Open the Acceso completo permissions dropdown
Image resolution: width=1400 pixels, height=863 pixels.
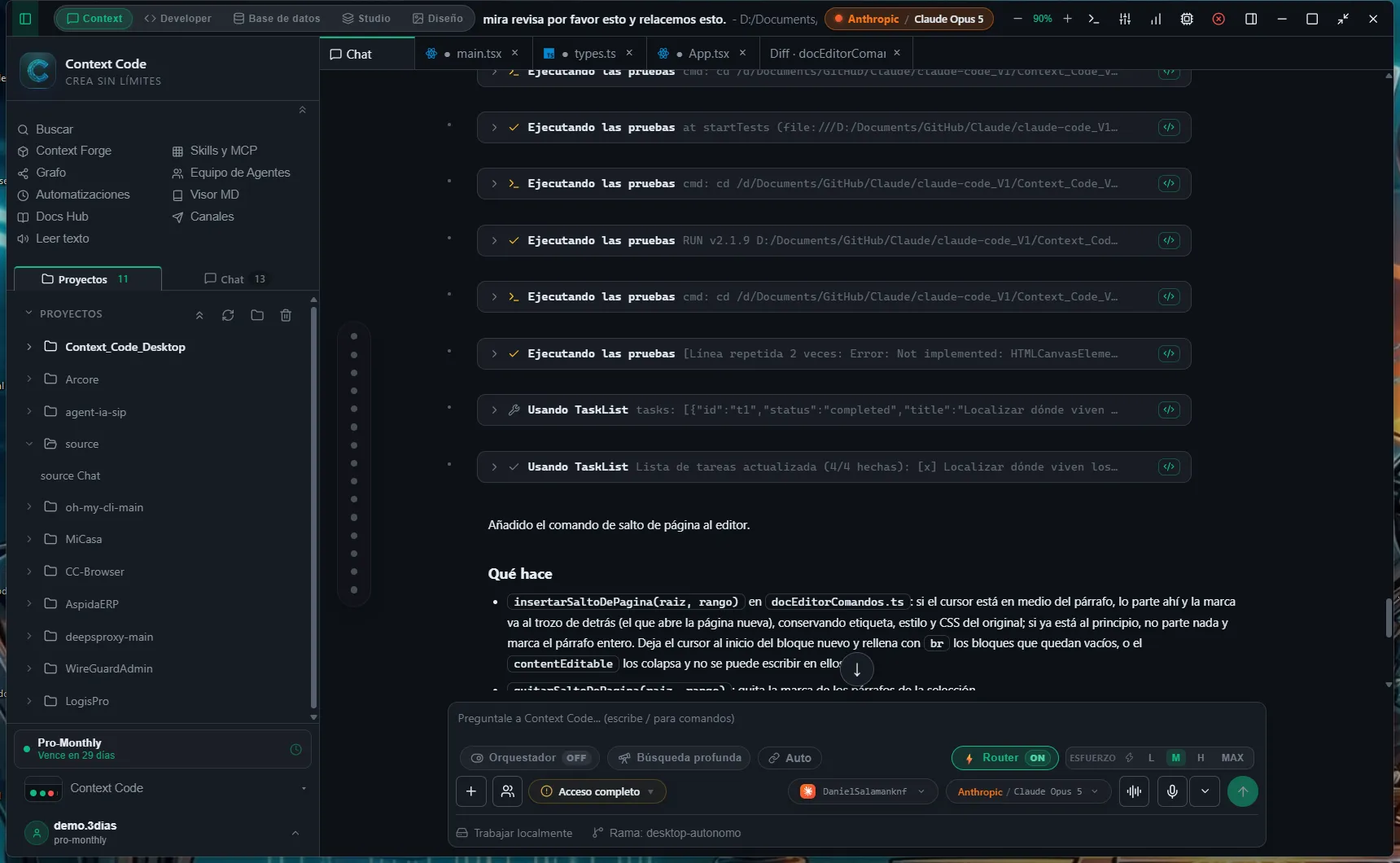[x=597, y=791]
